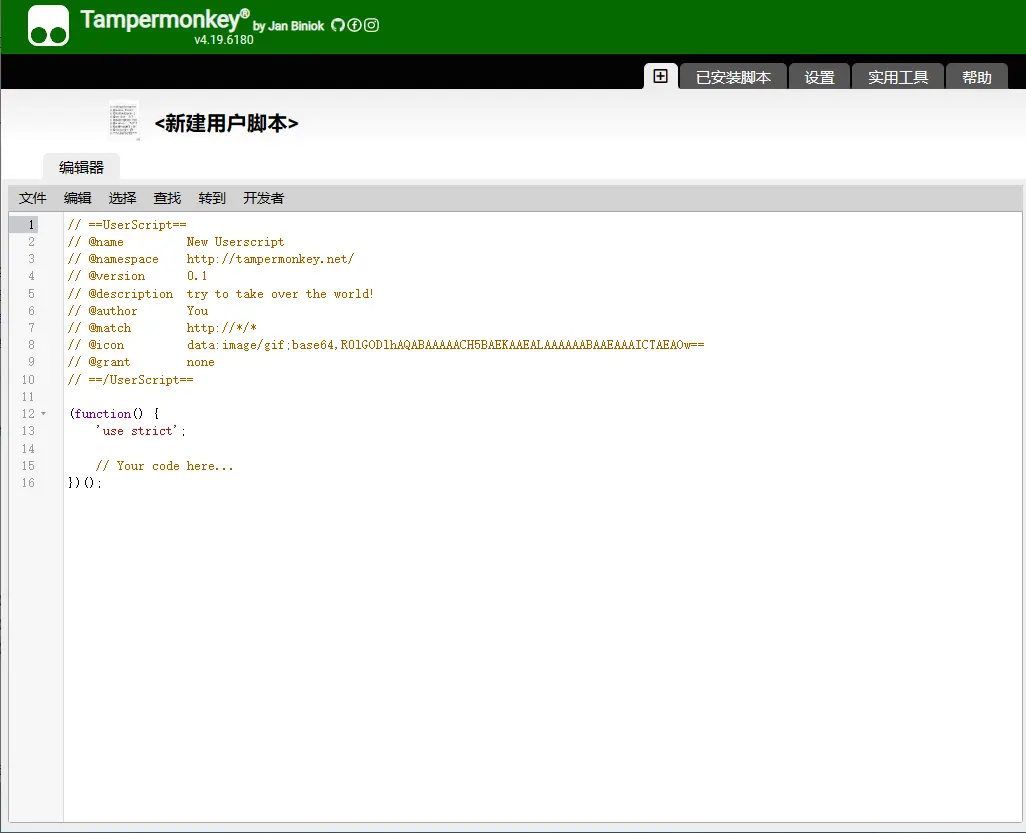Image resolution: width=1026 pixels, height=833 pixels.
Task: Open the 选择 menu
Action: pos(122,198)
